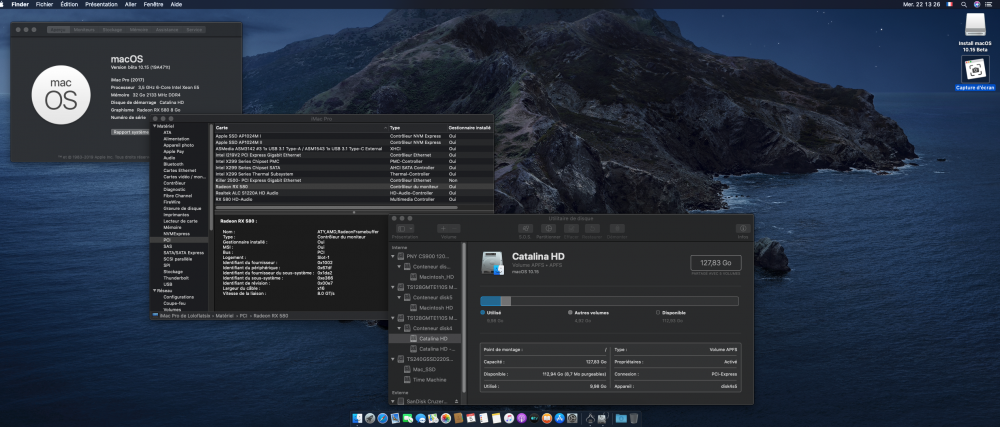
Task: Open Infos in Disk Utility toolbar
Action: (742, 229)
